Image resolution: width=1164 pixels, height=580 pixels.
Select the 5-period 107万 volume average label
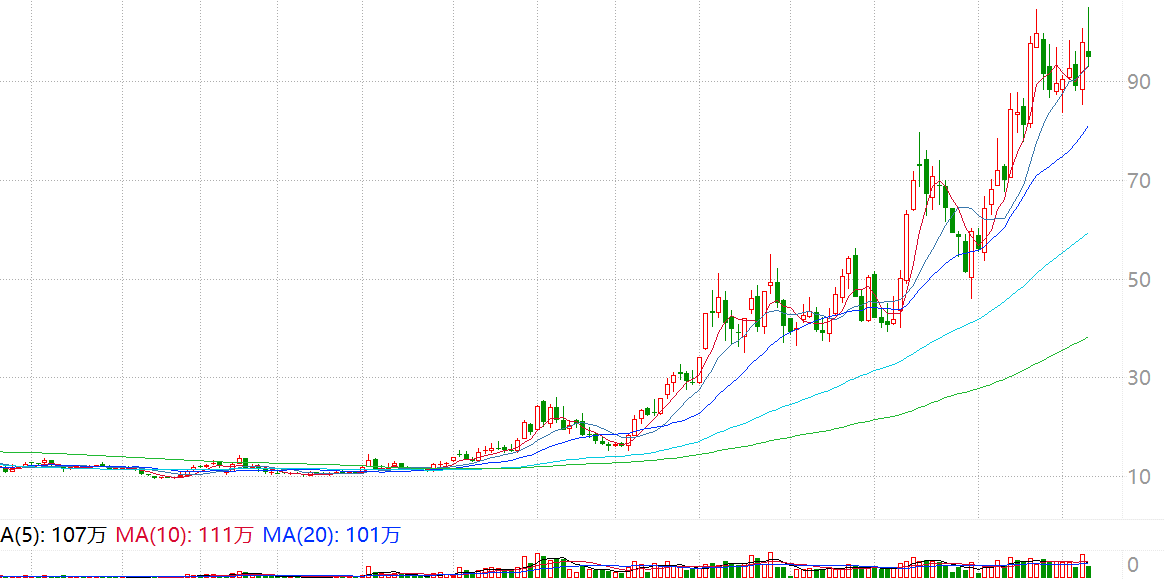(53, 535)
